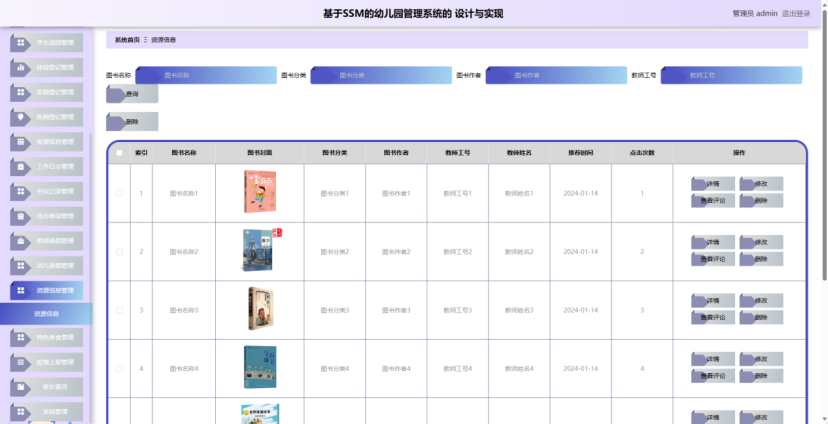Click the grid icon beside 学生成绩管理
Viewport: 828px width, 424px height.
click(21, 43)
